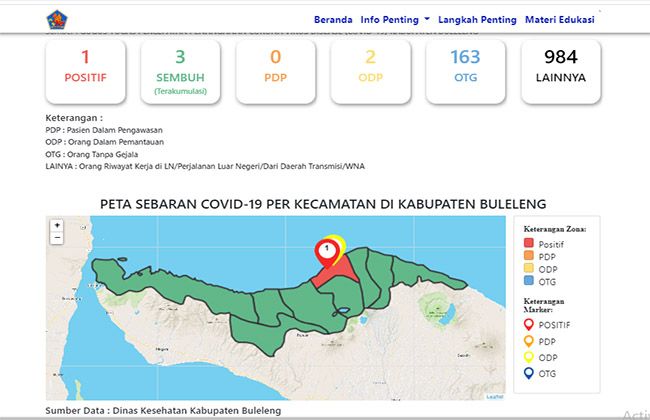Screen dimensions: 650x420
Task: Select the POSITIF count card
Action: pyautogui.click(x=85, y=70)
